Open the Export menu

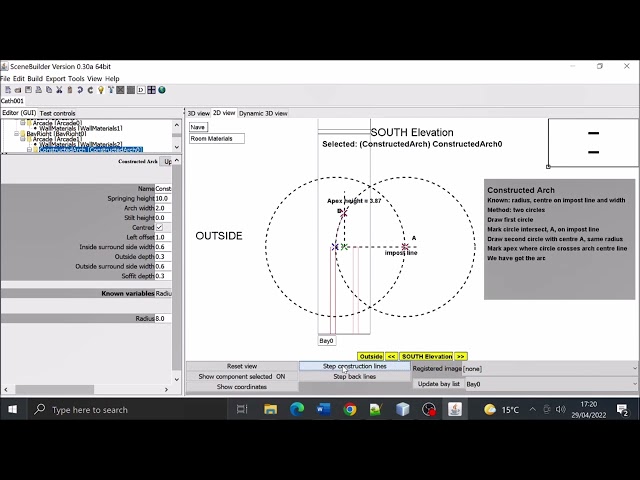point(55,78)
